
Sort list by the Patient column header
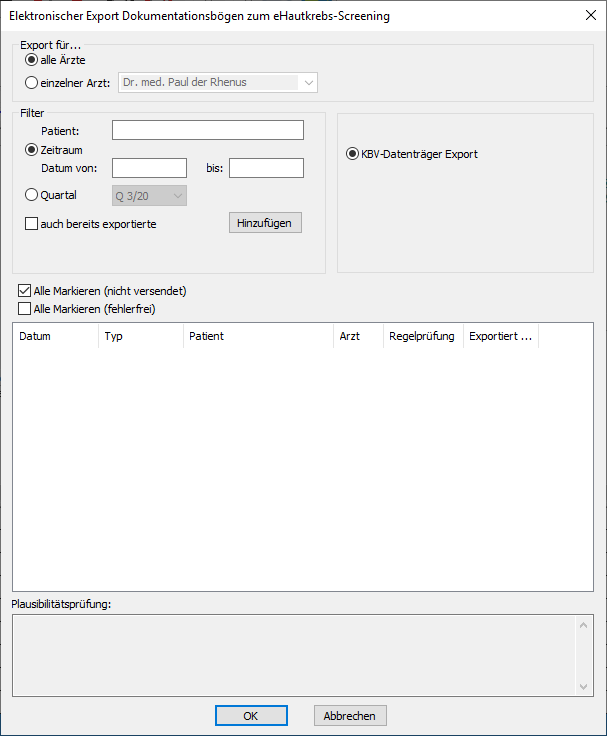tap(258, 336)
